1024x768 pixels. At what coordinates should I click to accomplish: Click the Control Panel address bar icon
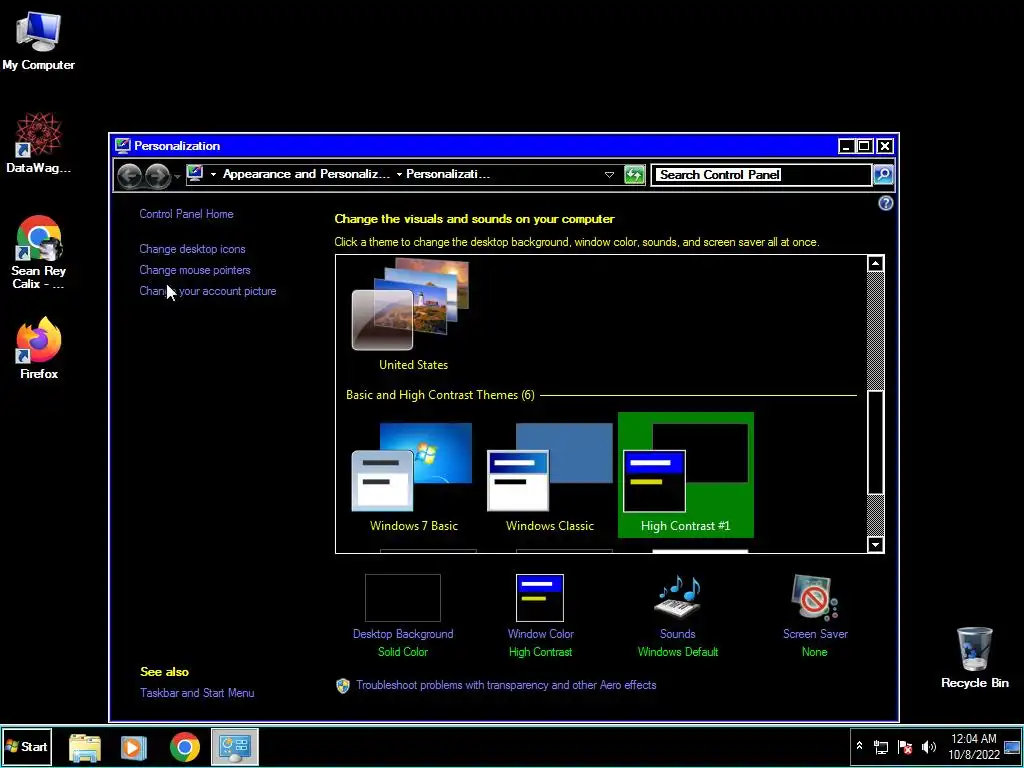[x=195, y=174]
